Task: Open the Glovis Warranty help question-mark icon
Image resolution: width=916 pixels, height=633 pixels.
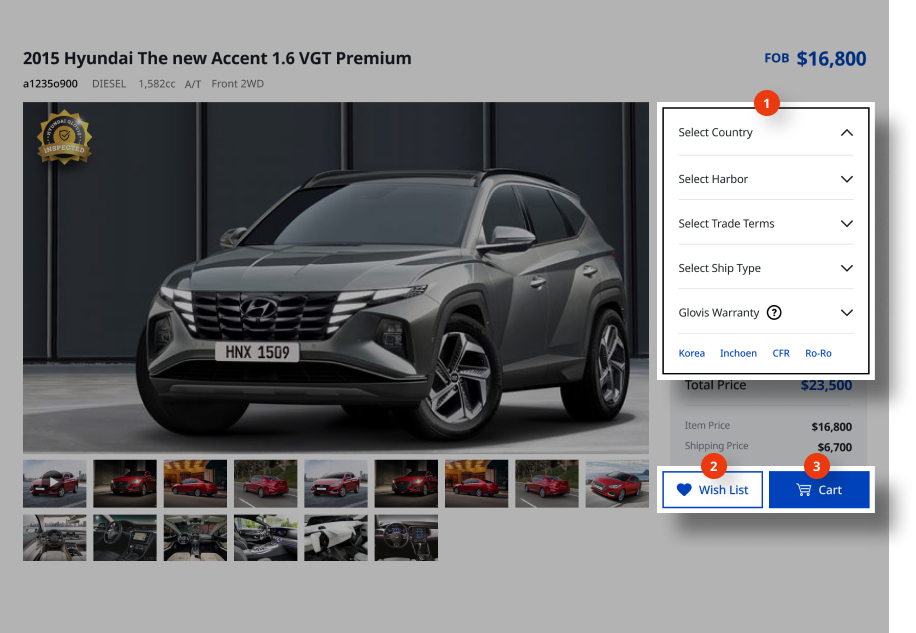Action: (x=774, y=312)
